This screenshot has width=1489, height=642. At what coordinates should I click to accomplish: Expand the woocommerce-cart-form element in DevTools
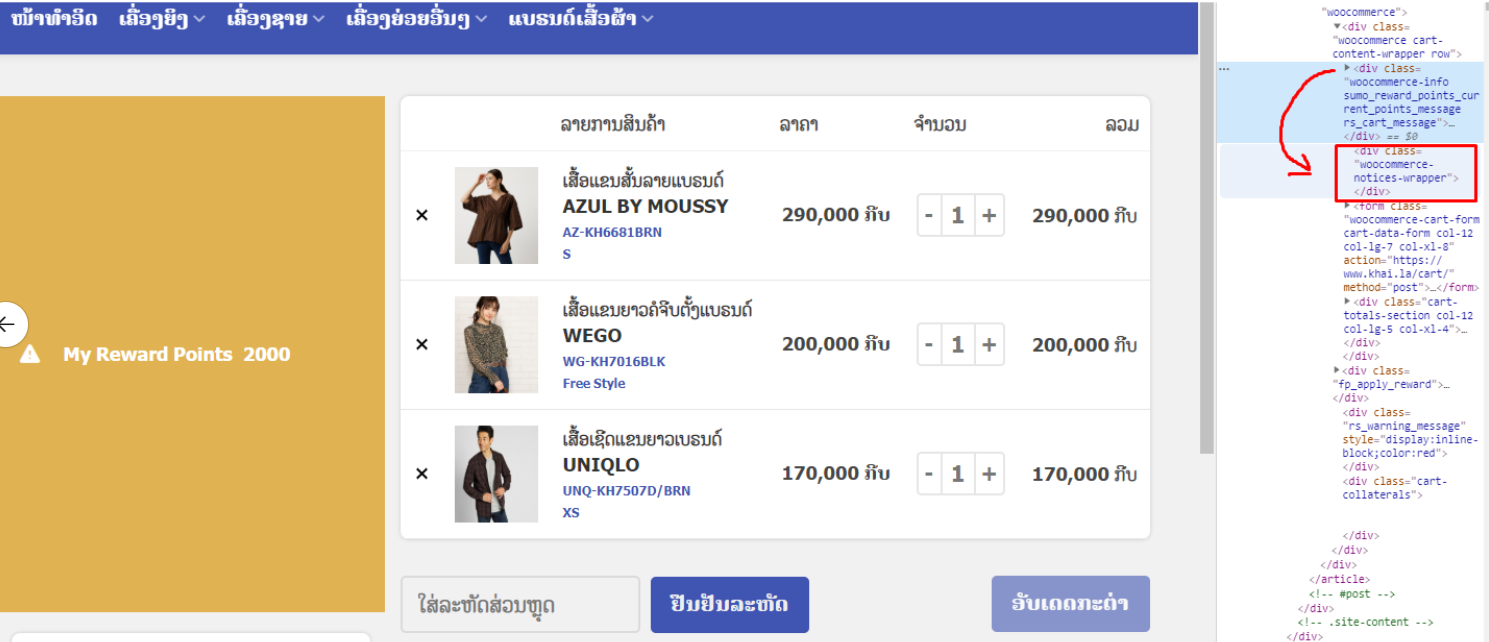point(1347,206)
